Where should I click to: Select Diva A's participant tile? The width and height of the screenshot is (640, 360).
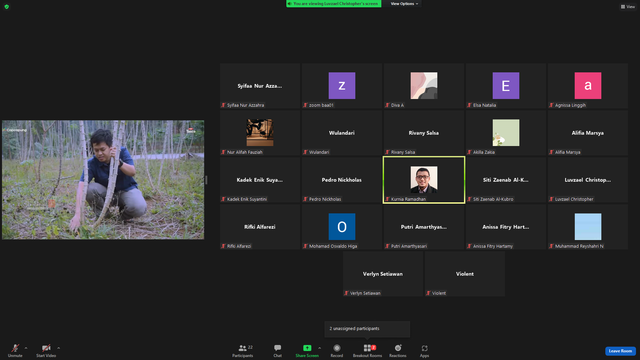tap(424, 86)
